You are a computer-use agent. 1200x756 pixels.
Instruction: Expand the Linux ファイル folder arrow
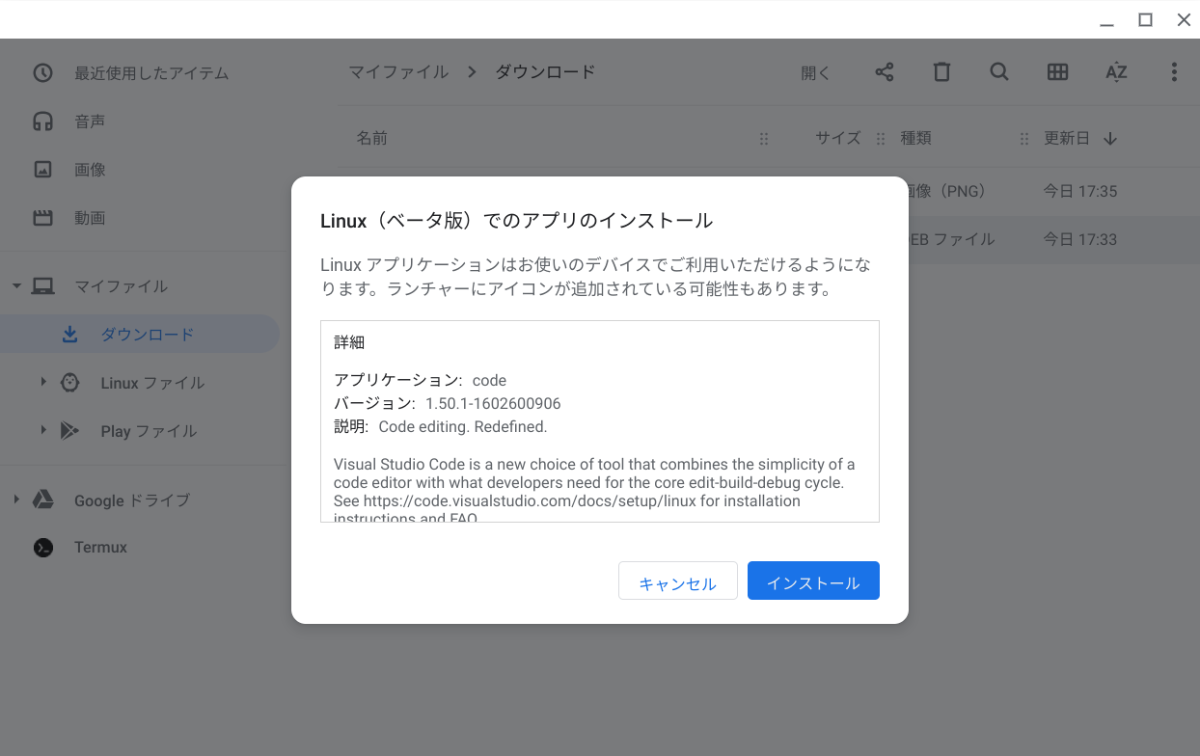(43, 382)
